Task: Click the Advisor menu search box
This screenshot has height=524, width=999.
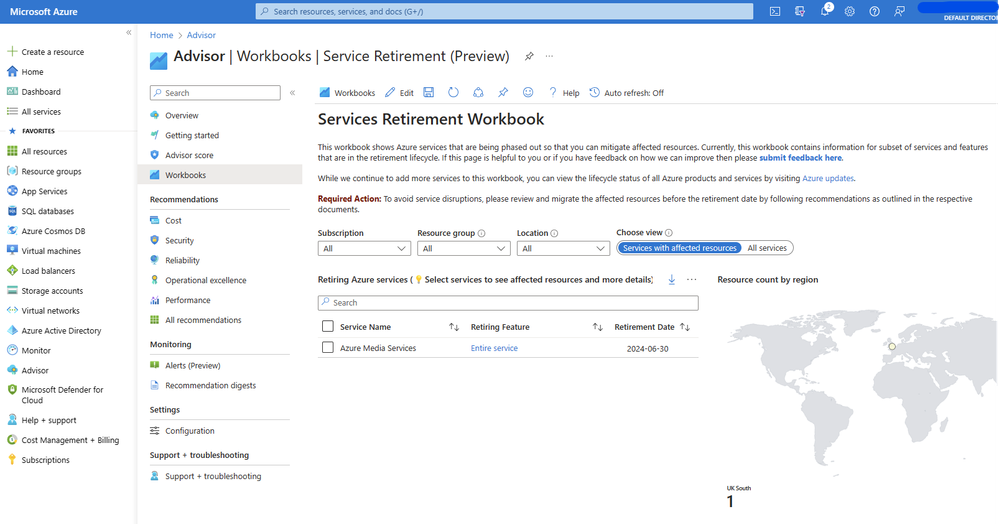Action: (x=215, y=92)
